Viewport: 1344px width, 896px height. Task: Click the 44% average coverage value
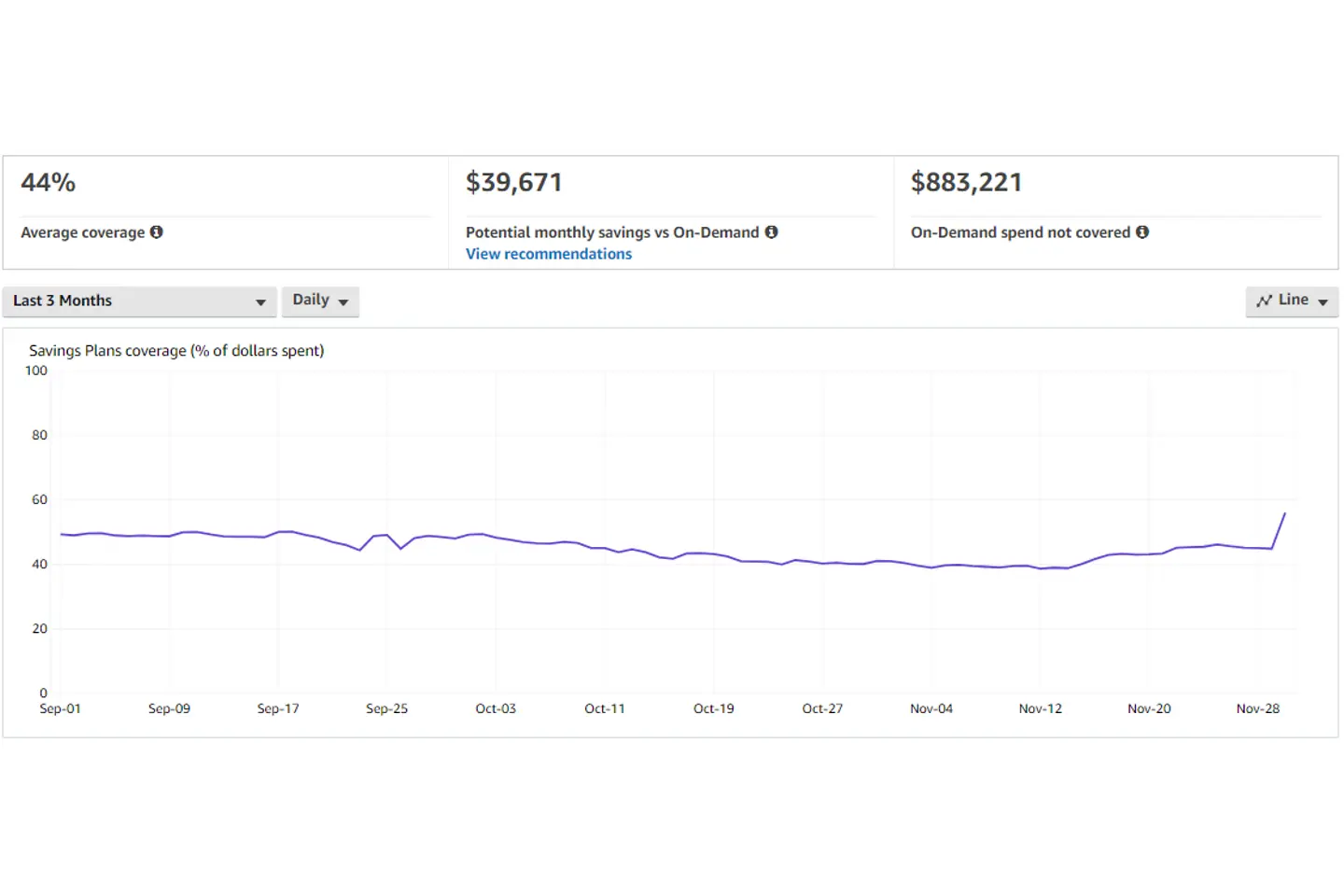tap(49, 183)
